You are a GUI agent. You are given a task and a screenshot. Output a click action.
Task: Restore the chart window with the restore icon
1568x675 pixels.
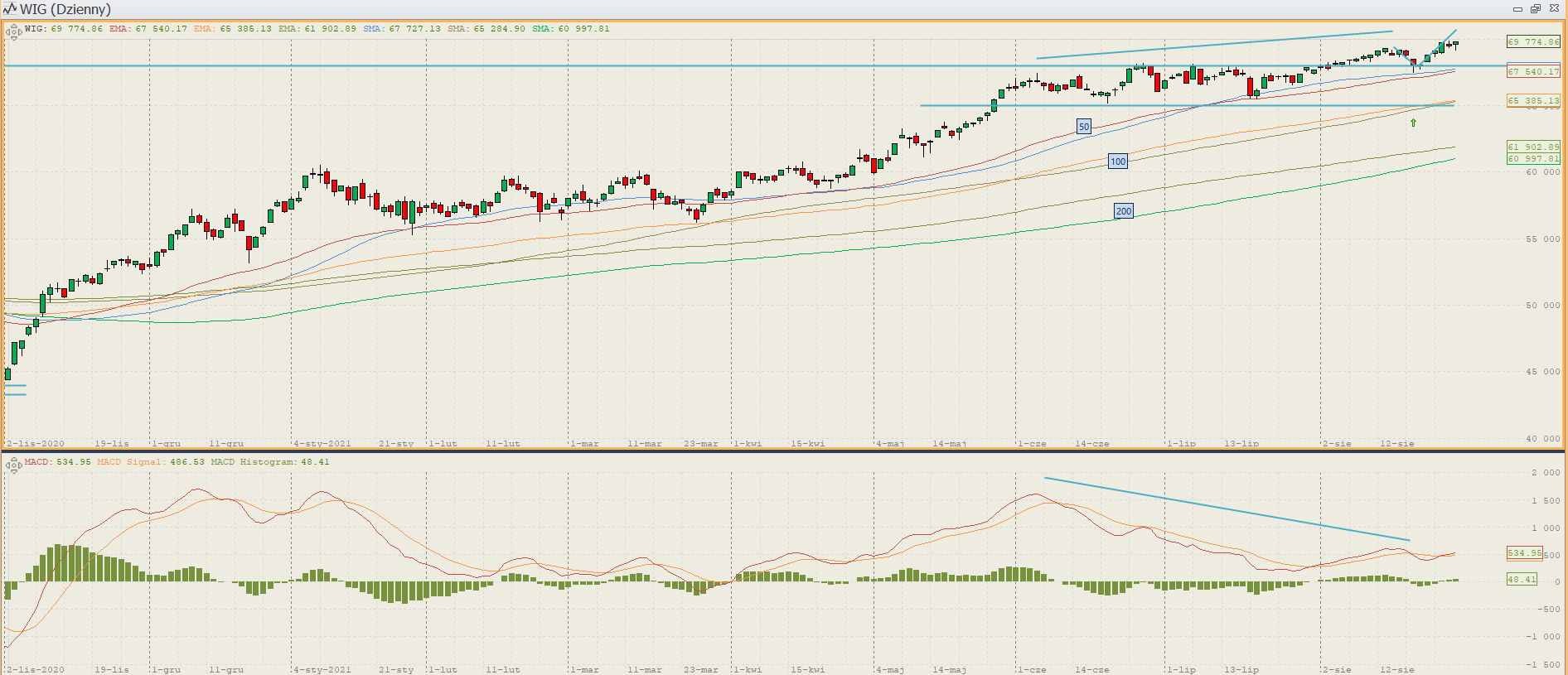pos(1535,9)
